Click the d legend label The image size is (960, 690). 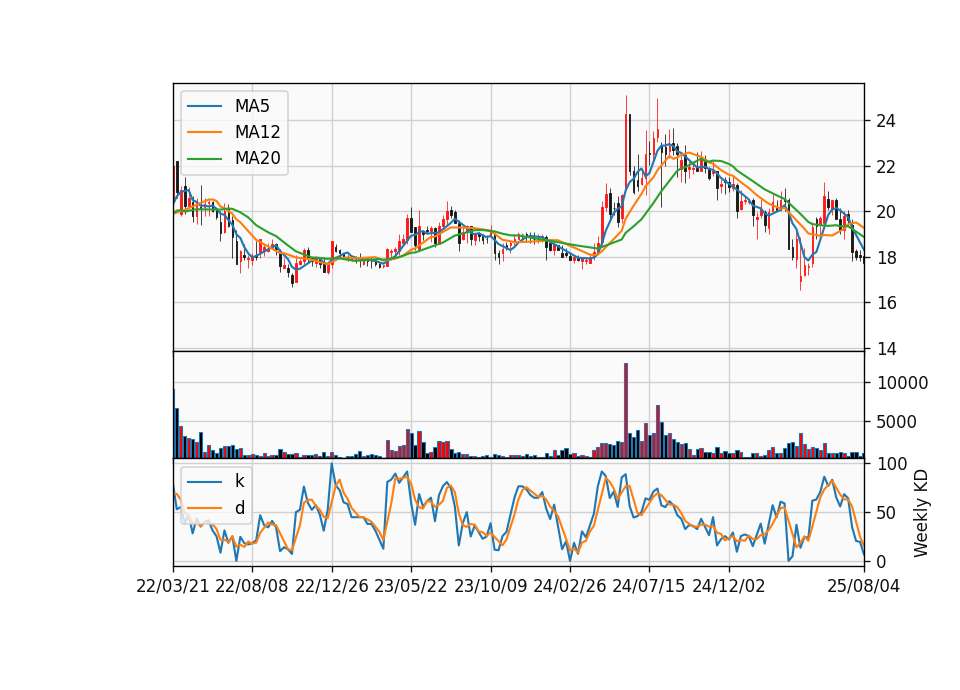click(240, 508)
